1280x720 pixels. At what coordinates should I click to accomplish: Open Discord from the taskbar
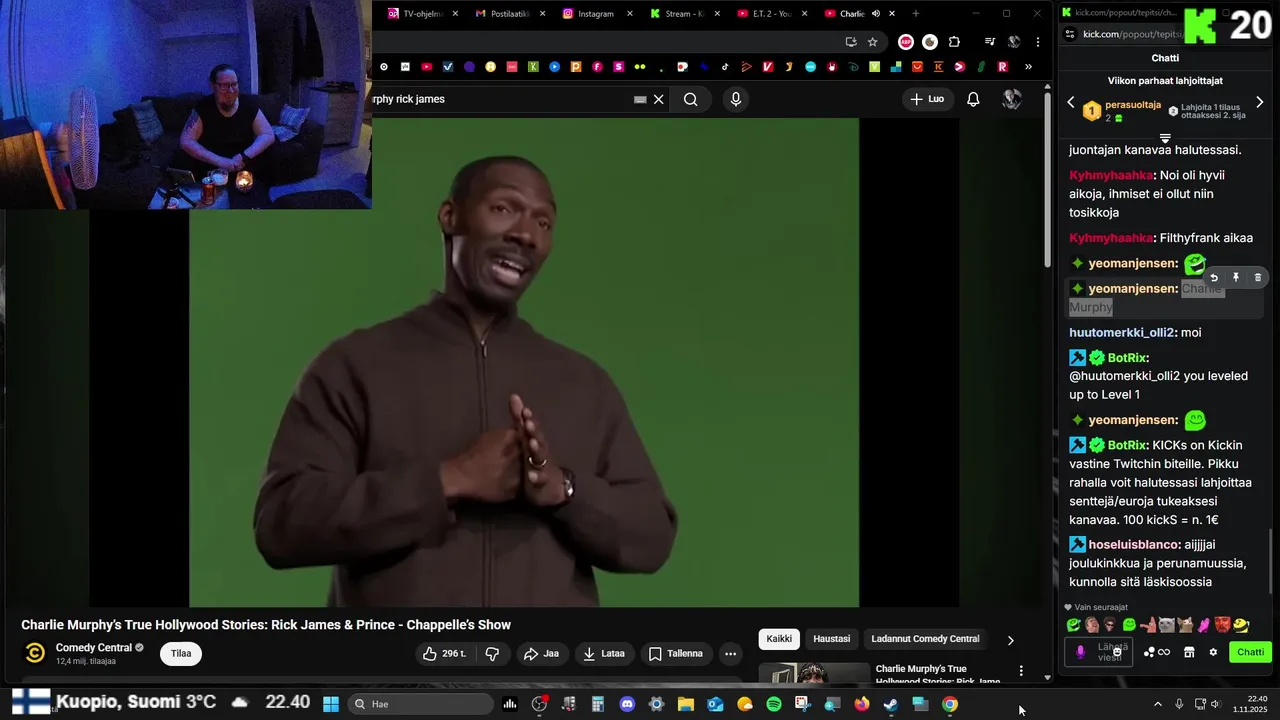tap(627, 704)
